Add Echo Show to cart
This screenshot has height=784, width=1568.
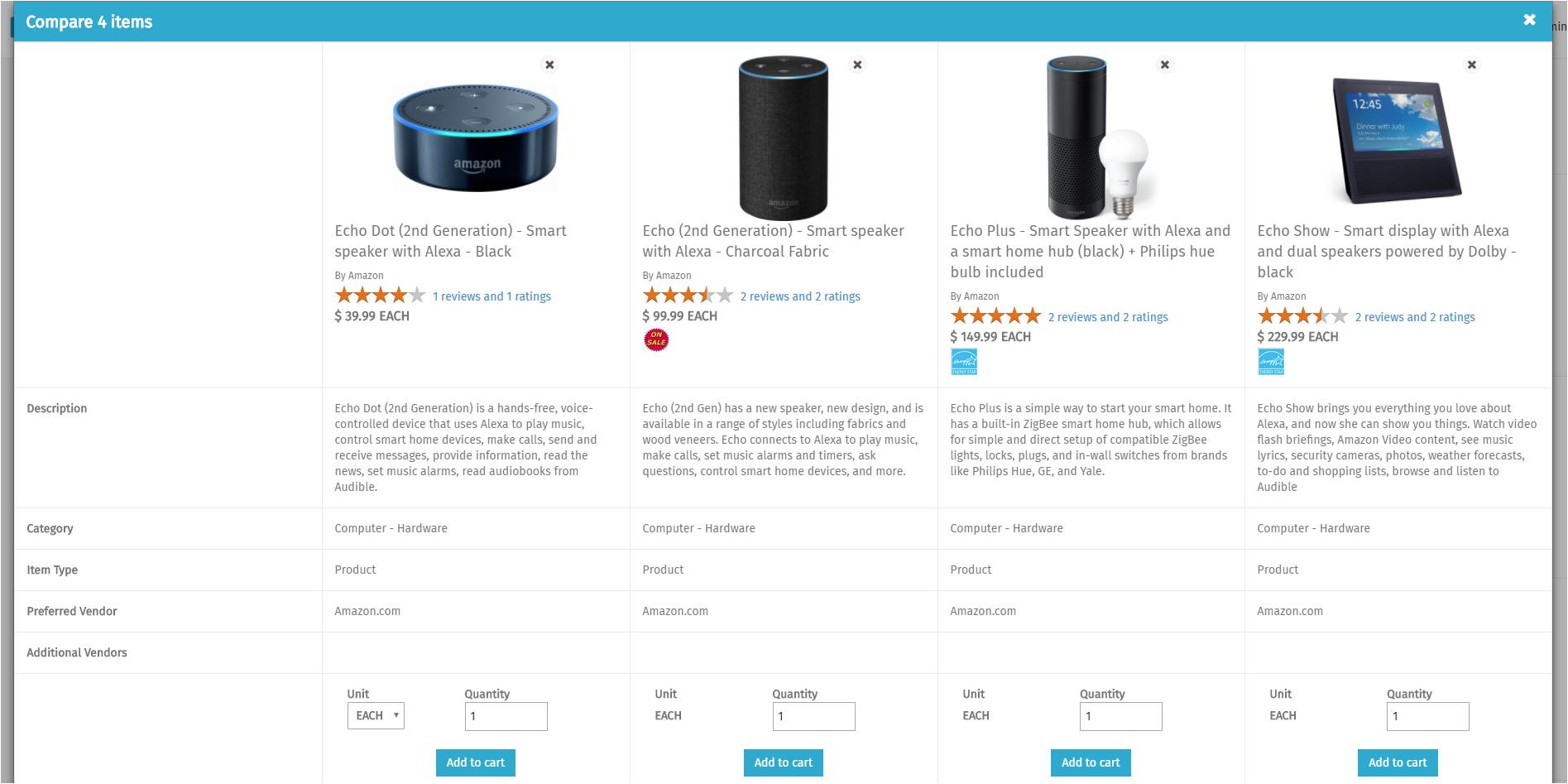(1397, 762)
